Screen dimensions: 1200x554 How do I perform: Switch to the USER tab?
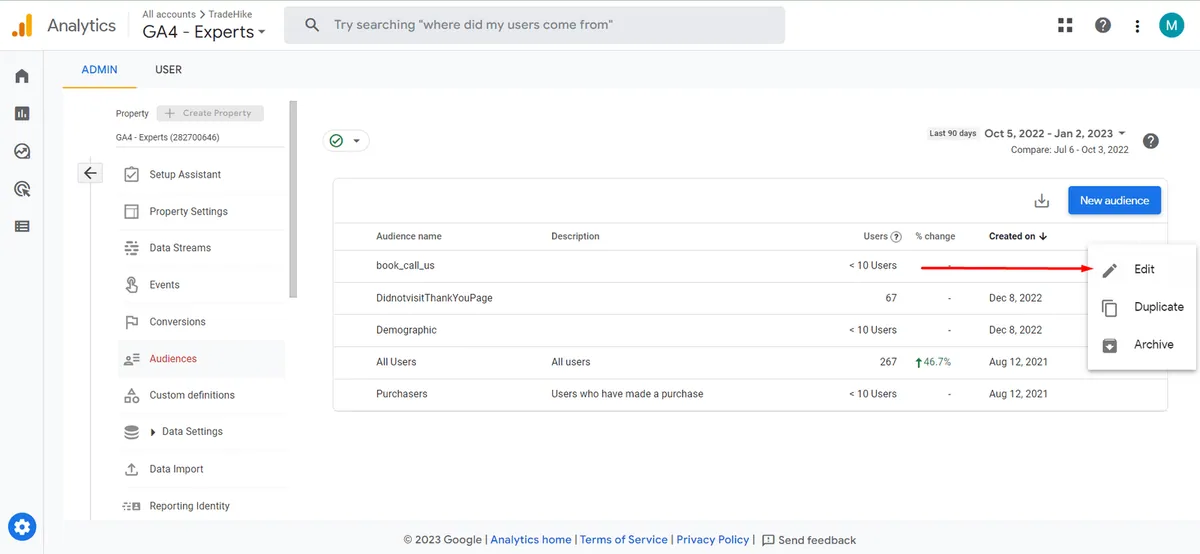pyautogui.click(x=168, y=70)
